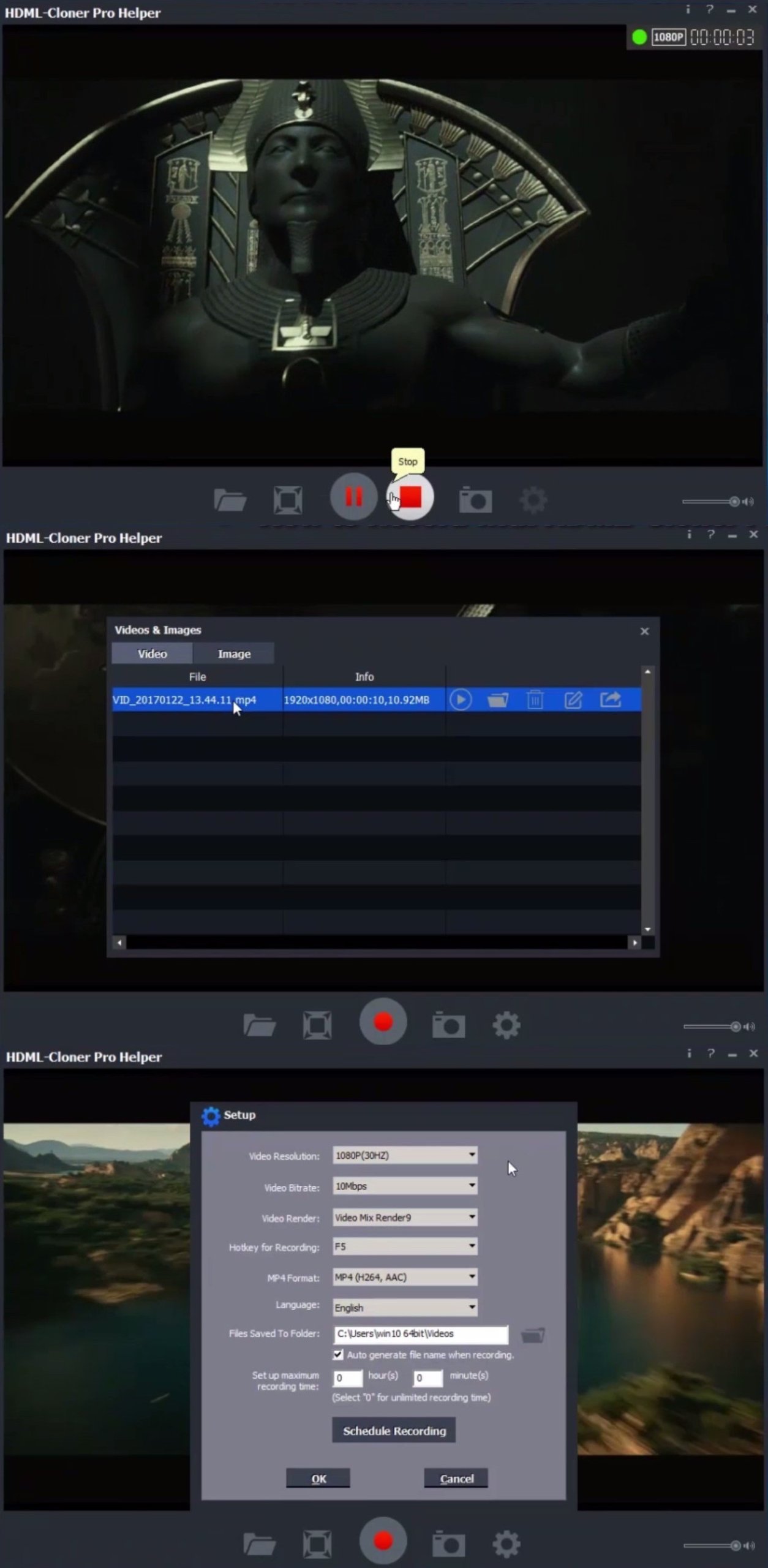The width and height of the screenshot is (768, 1568).
Task: Stop the current recording
Action: click(410, 497)
